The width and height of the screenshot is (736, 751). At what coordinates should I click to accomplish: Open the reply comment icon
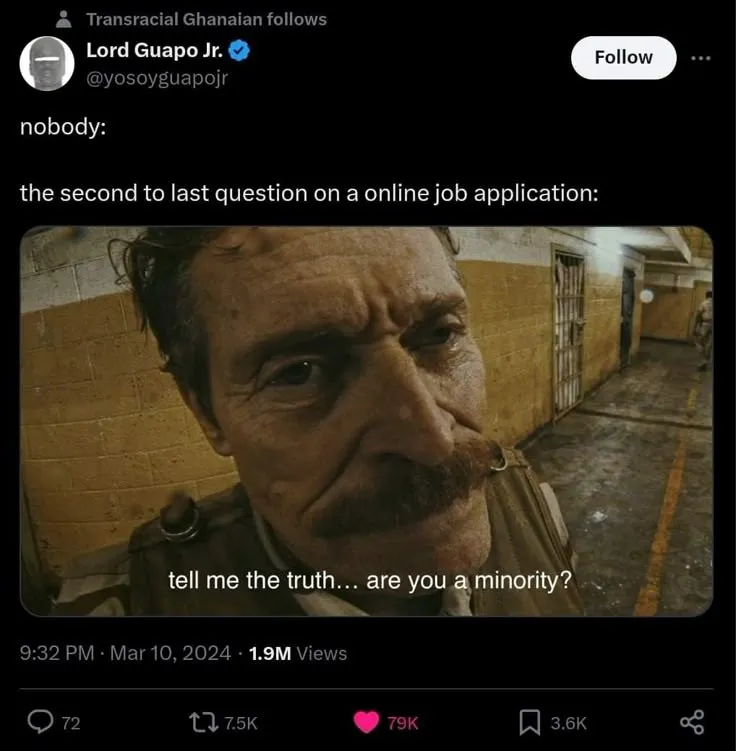[x=39, y=722]
